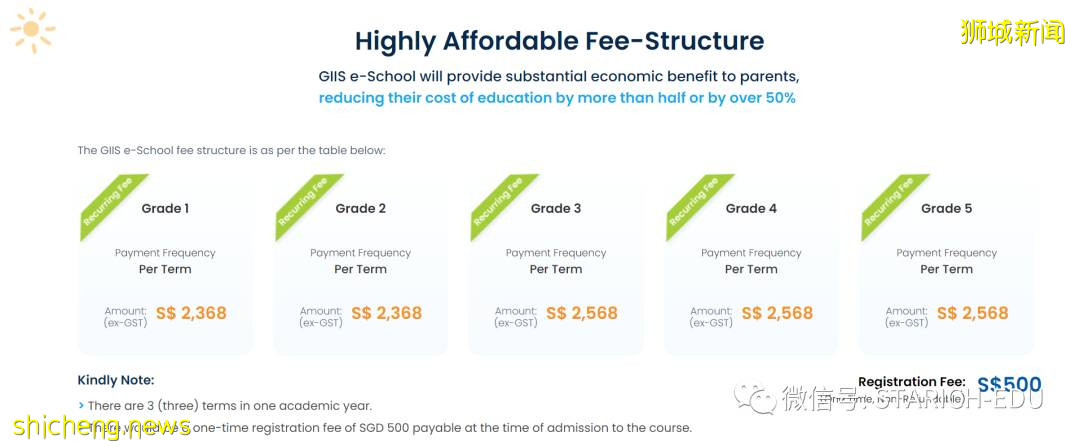
Task: Click the 狮城新闻 label at top right
Action: coord(1011,31)
